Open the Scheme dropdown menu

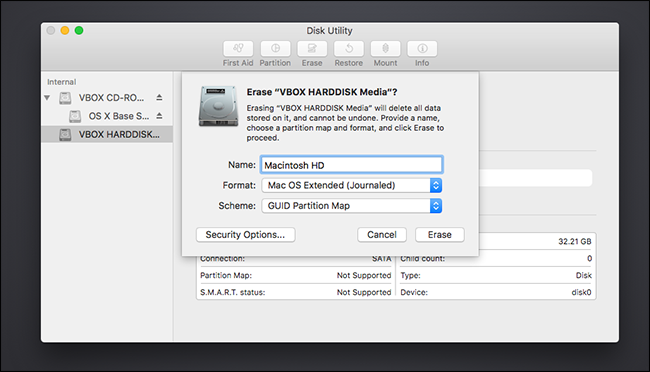tap(352, 206)
